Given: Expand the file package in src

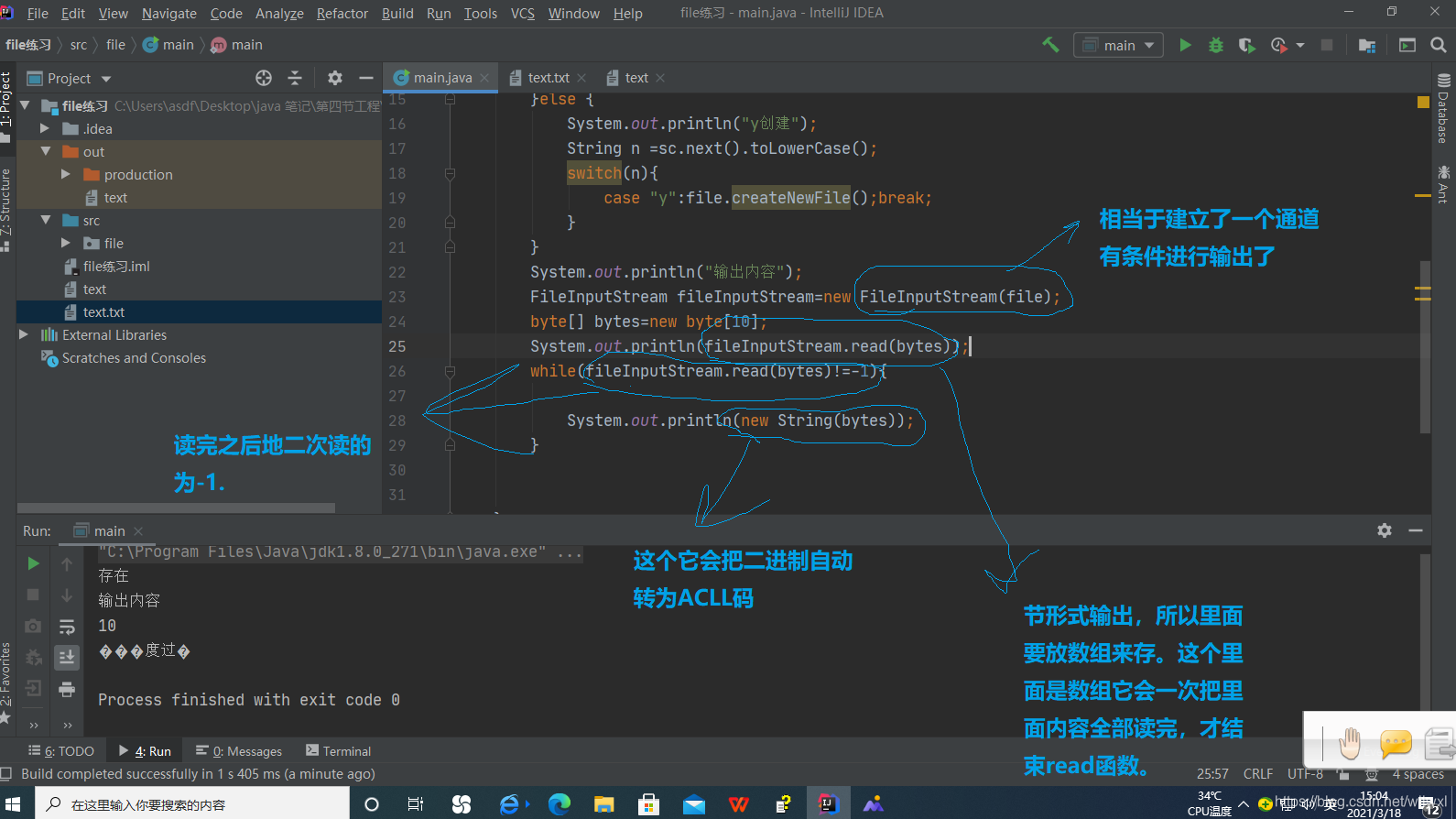Looking at the screenshot, I should point(65,243).
